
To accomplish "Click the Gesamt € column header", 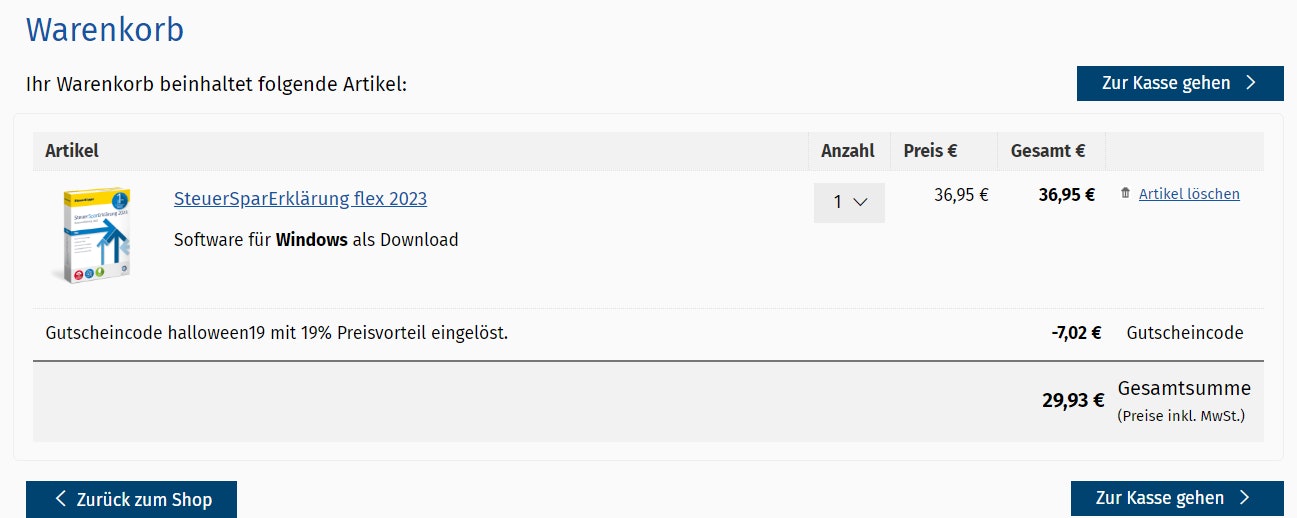I will click(x=1048, y=151).
